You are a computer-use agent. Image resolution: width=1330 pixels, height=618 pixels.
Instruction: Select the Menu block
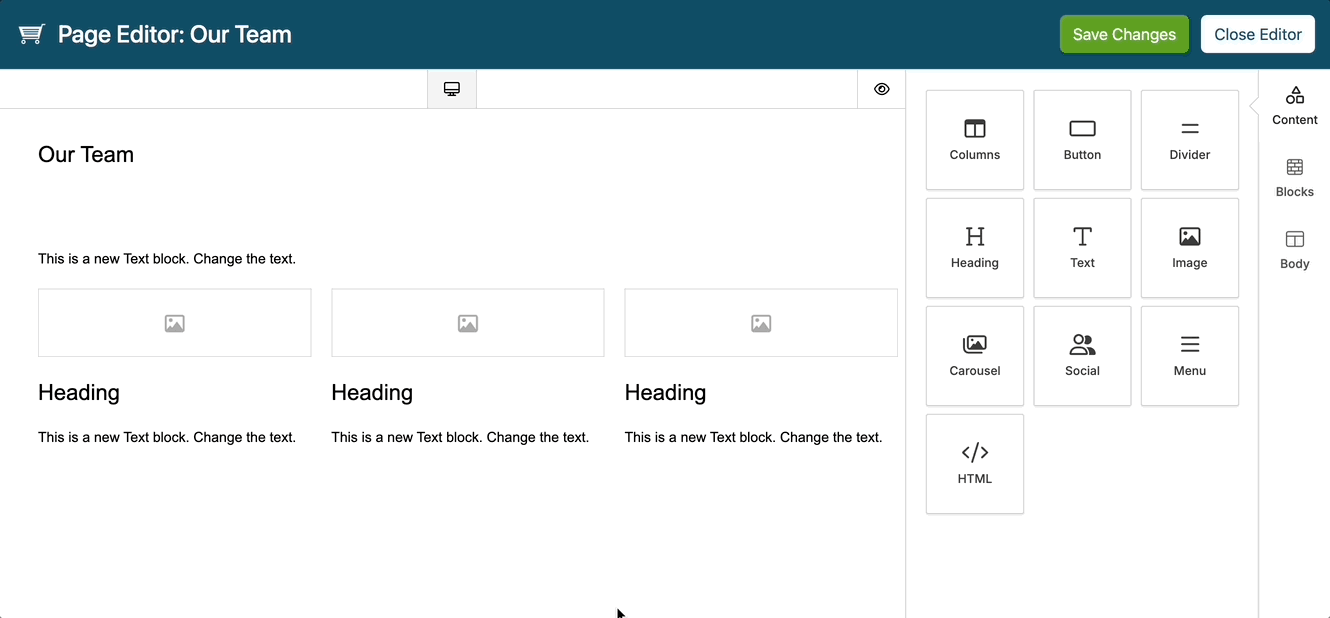click(1189, 355)
